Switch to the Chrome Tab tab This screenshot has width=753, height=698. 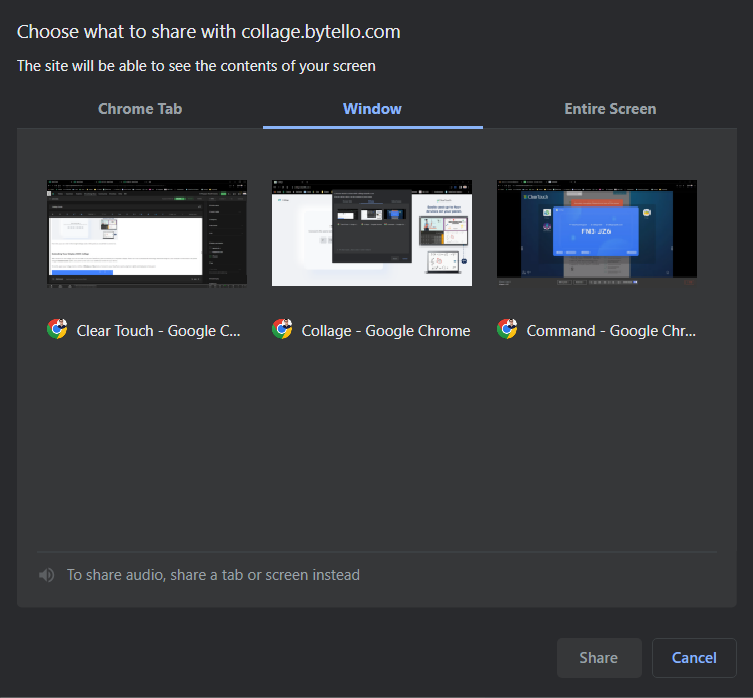click(140, 109)
